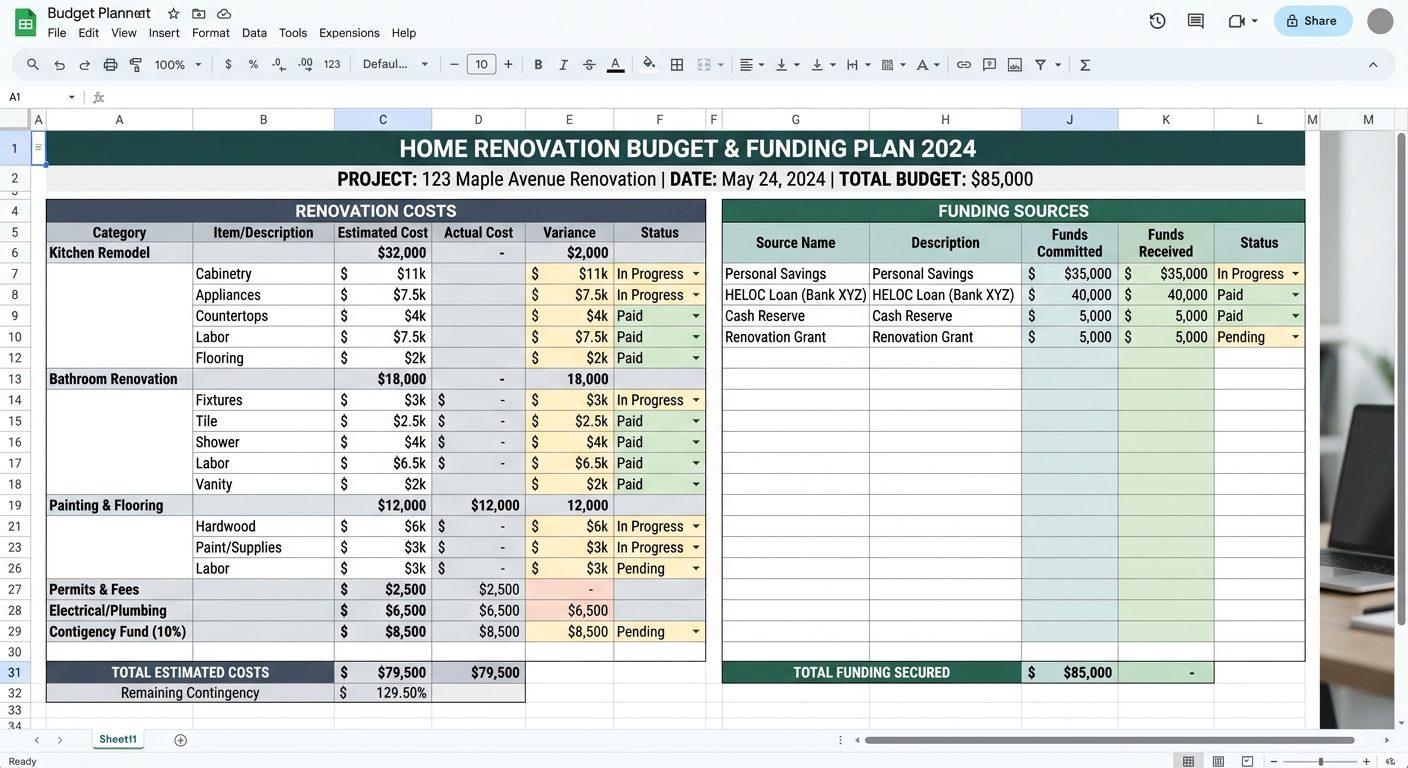Select the row 31 header
Image resolution: width=1408 pixels, height=768 pixels.
15,672
